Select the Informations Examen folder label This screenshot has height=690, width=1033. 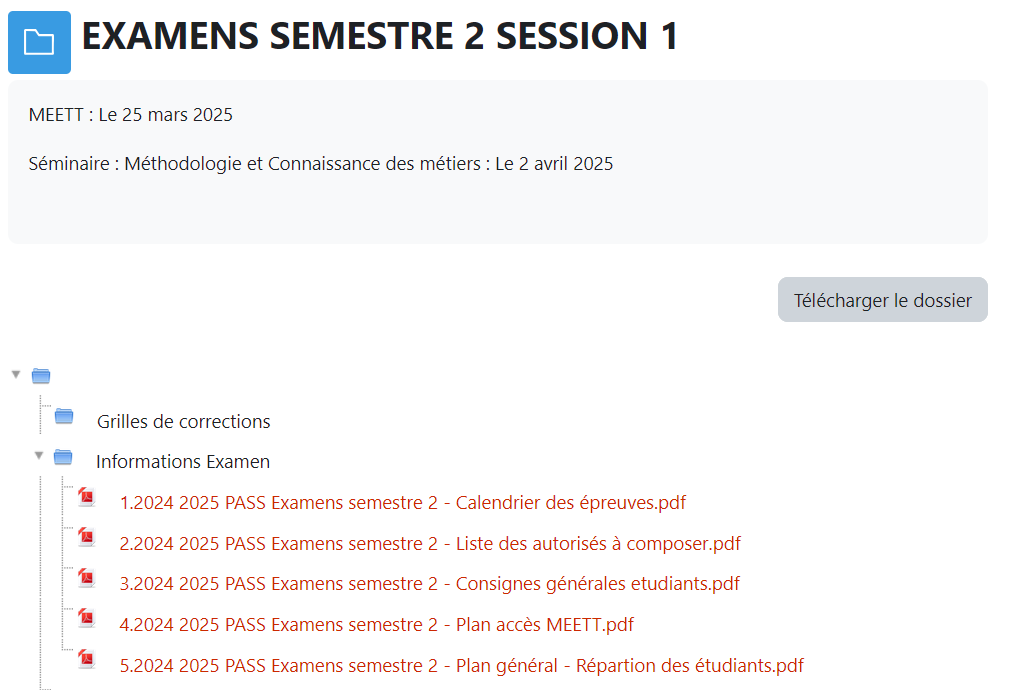[183, 462]
